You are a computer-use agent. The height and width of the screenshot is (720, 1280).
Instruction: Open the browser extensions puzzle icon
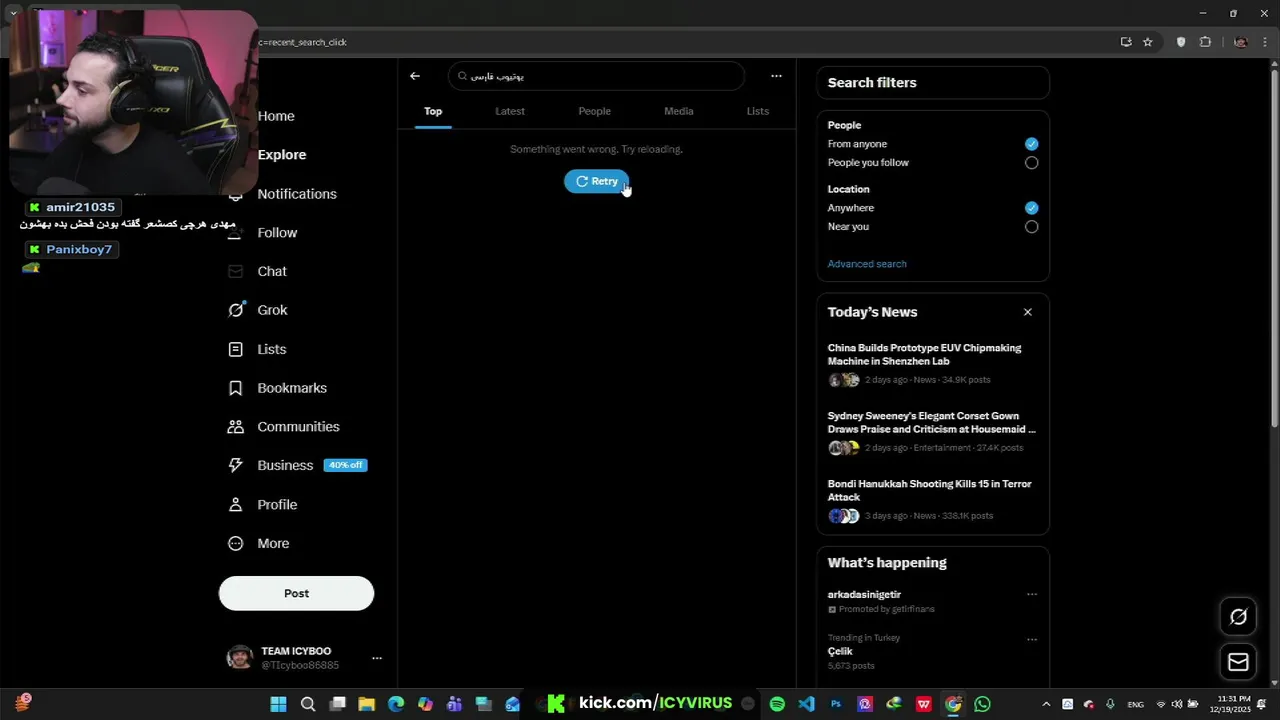[x=1205, y=42]
